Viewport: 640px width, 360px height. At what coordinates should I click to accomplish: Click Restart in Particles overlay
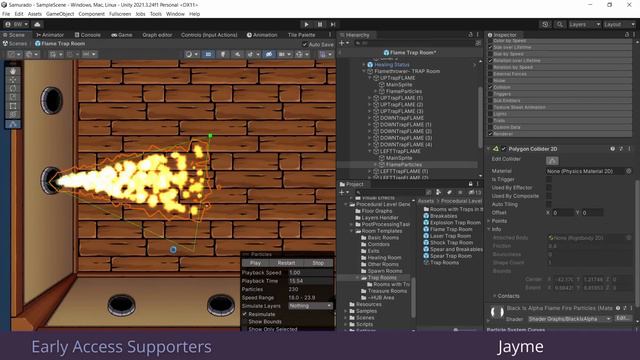[286, 263]
